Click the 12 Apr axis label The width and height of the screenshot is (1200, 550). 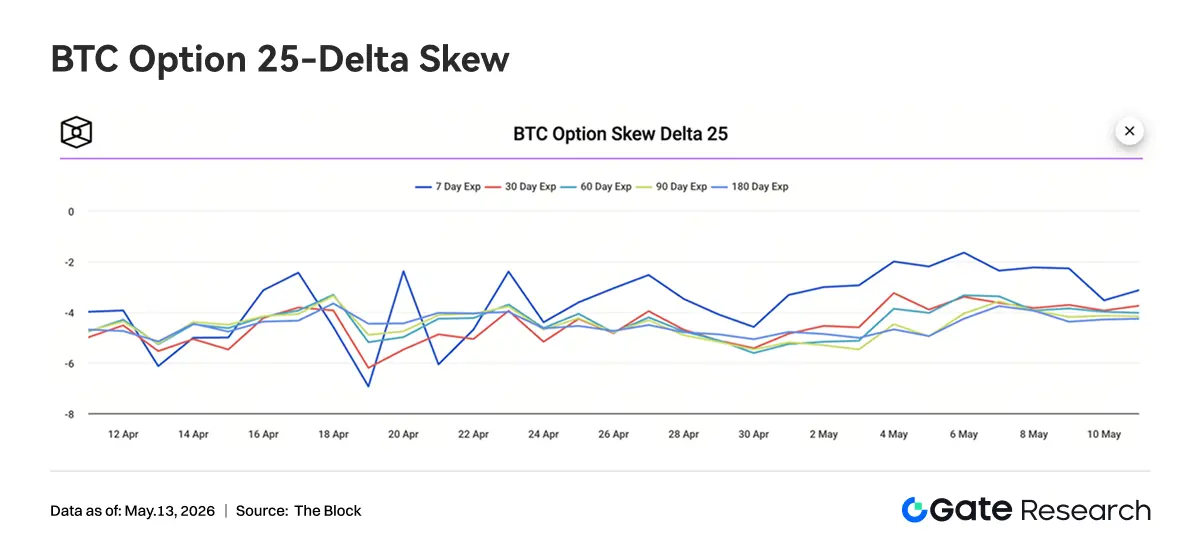pos(123,435)
